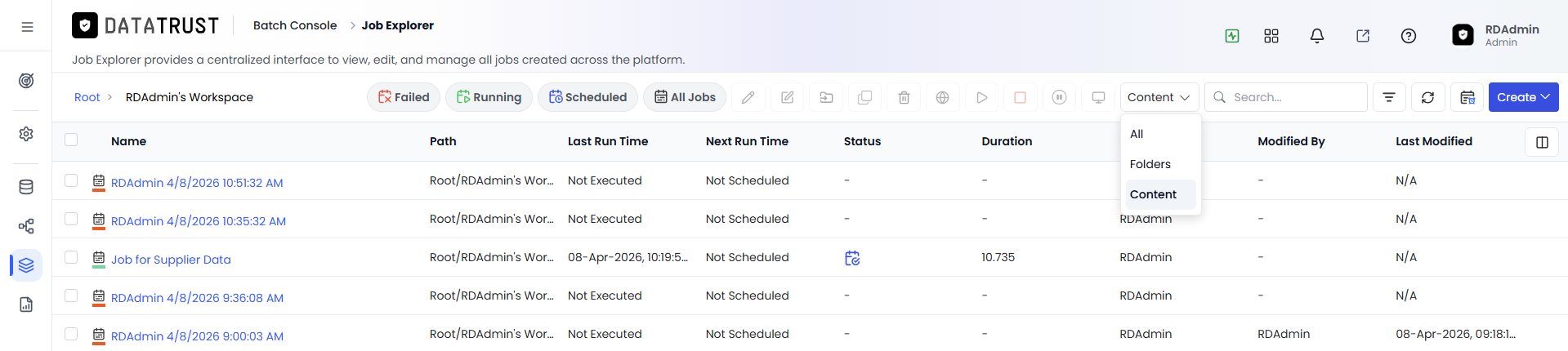Screen dimensions: 1568x351
Task: Click the play run-job icon
Action: click(x=981, y=97)
